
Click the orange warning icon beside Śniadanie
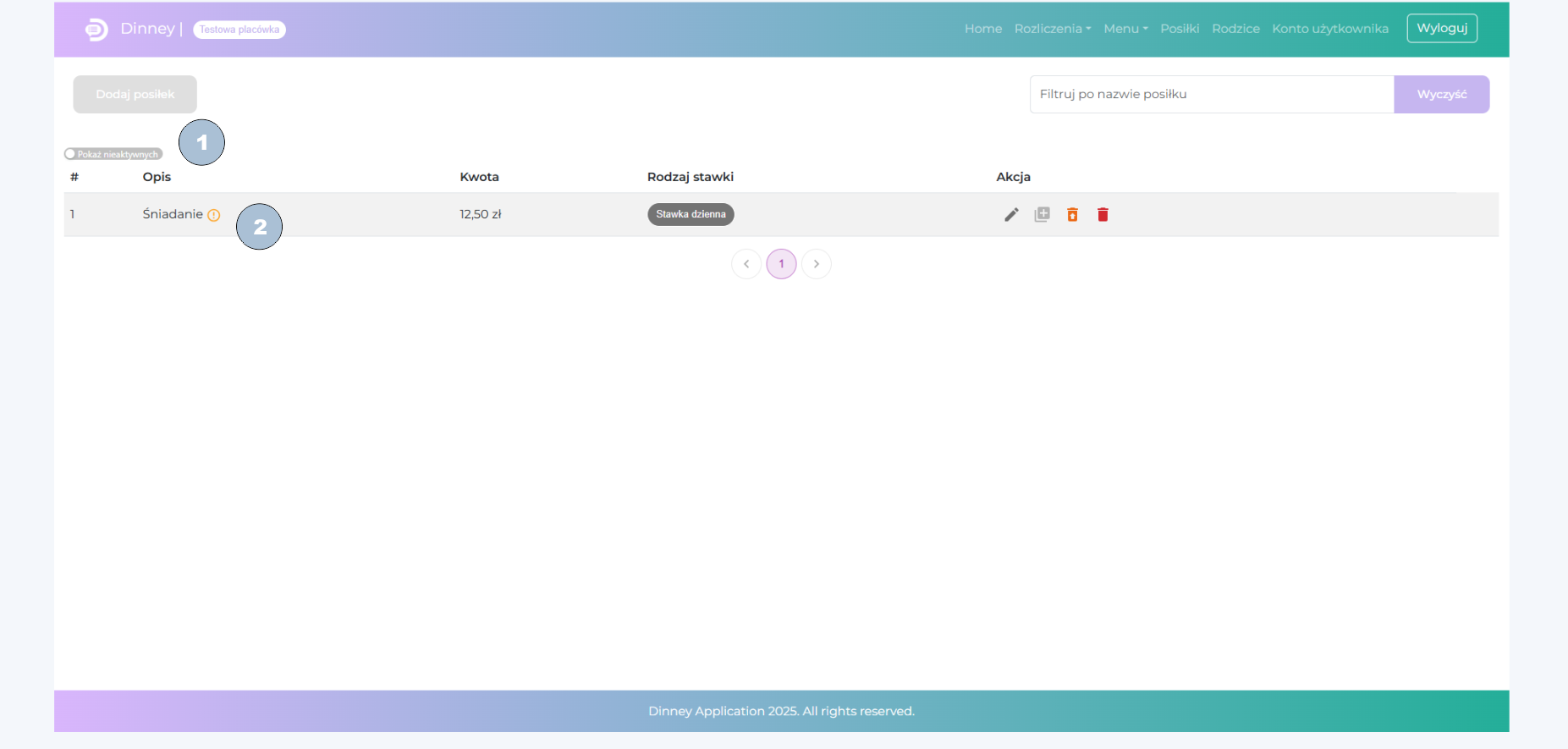[x=214, y=215]
